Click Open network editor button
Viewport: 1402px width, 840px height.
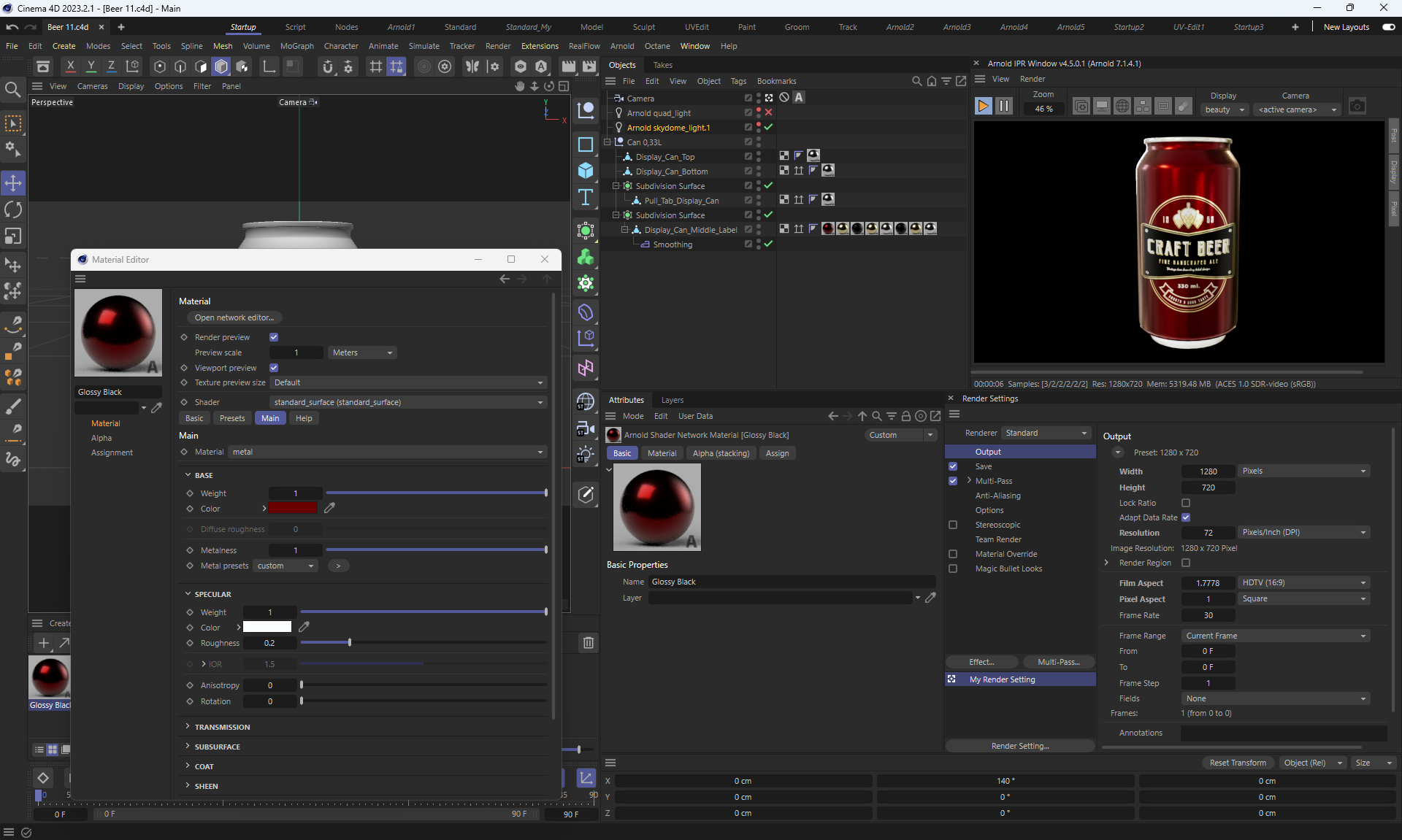[234, 317]
